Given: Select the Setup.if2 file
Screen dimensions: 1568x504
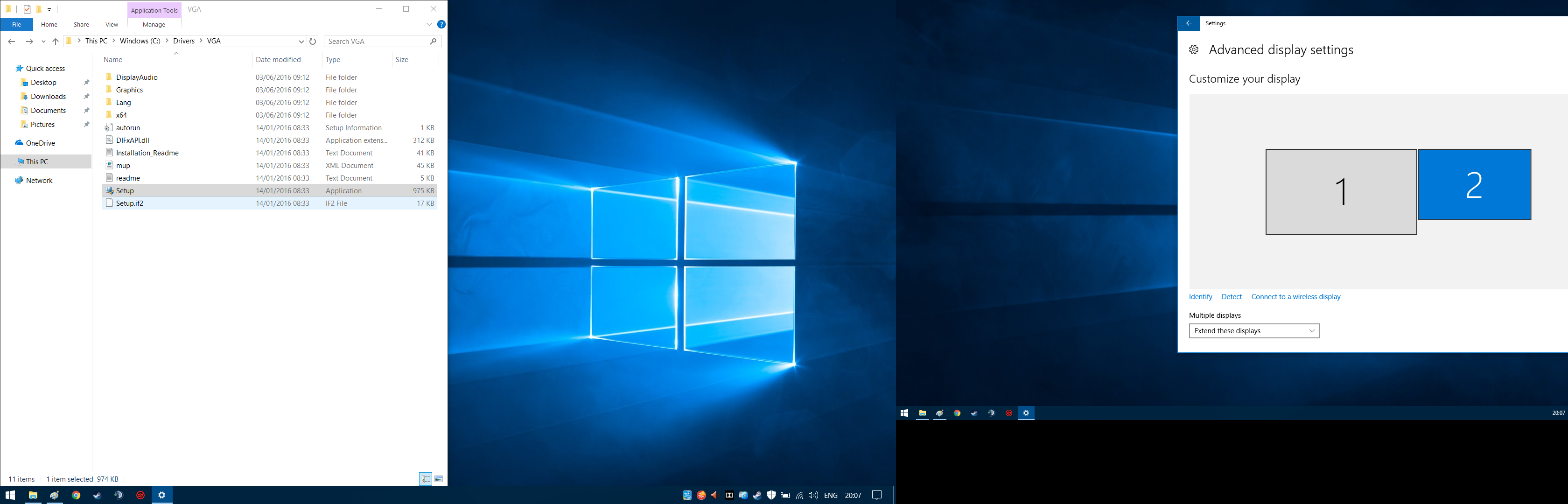Looking at the screenshot, I should (270, 203).
